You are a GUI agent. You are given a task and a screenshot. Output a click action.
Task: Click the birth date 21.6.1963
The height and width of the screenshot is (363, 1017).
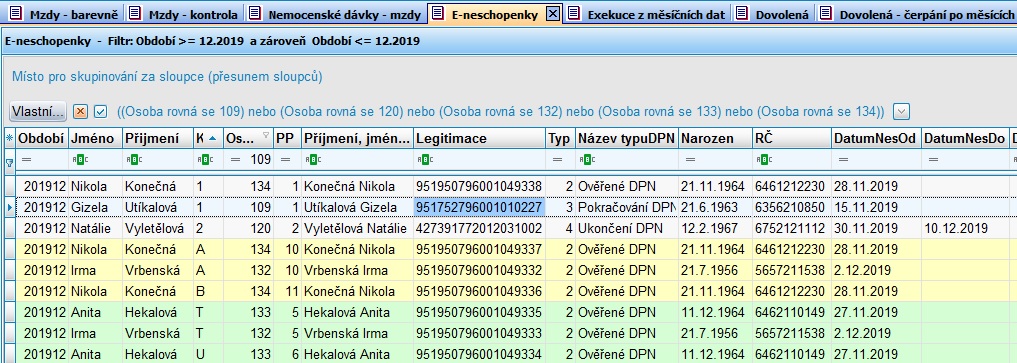715,207
